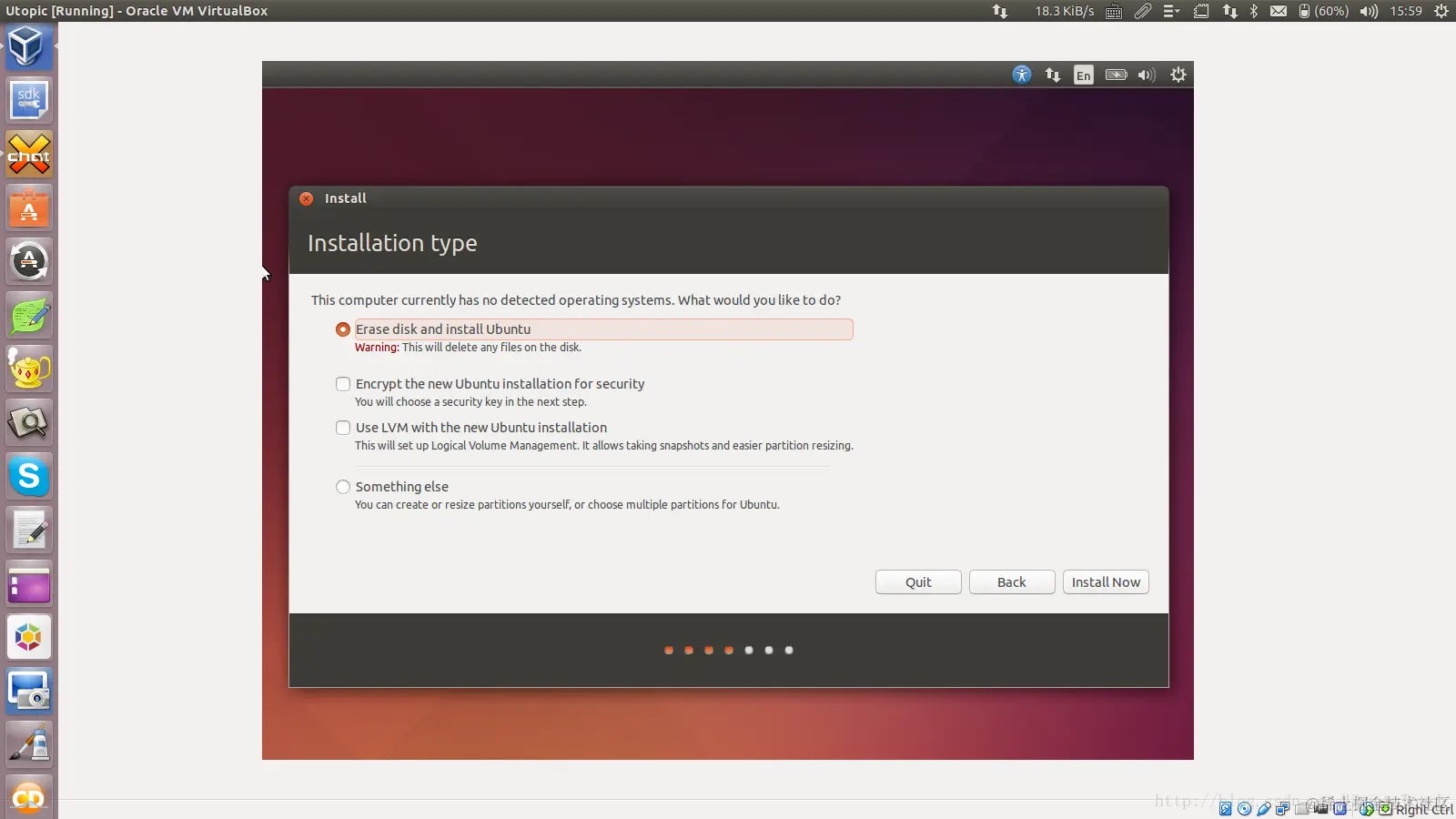Screen dimensions: 1456x819
Task: Click the Install Now button
Action: pos(1106,582)
